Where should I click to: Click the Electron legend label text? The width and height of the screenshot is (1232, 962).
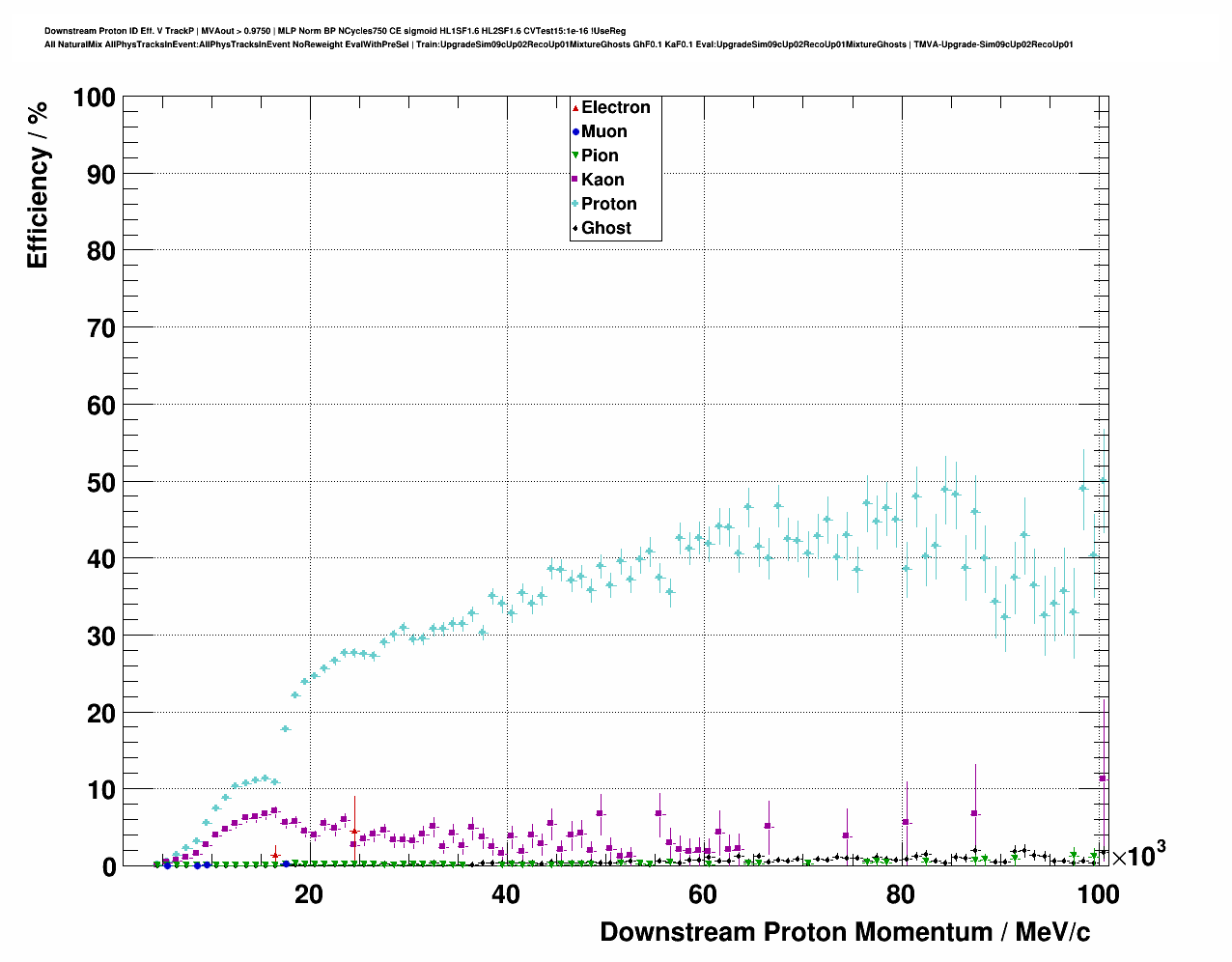(615, 107)
